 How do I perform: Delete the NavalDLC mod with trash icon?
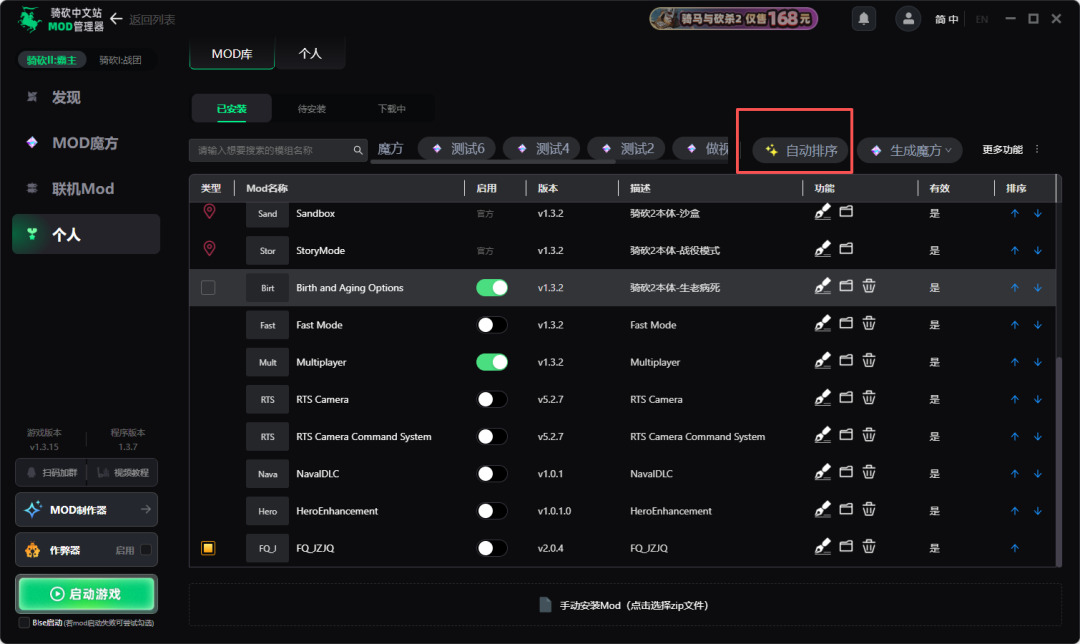[869, 472]
